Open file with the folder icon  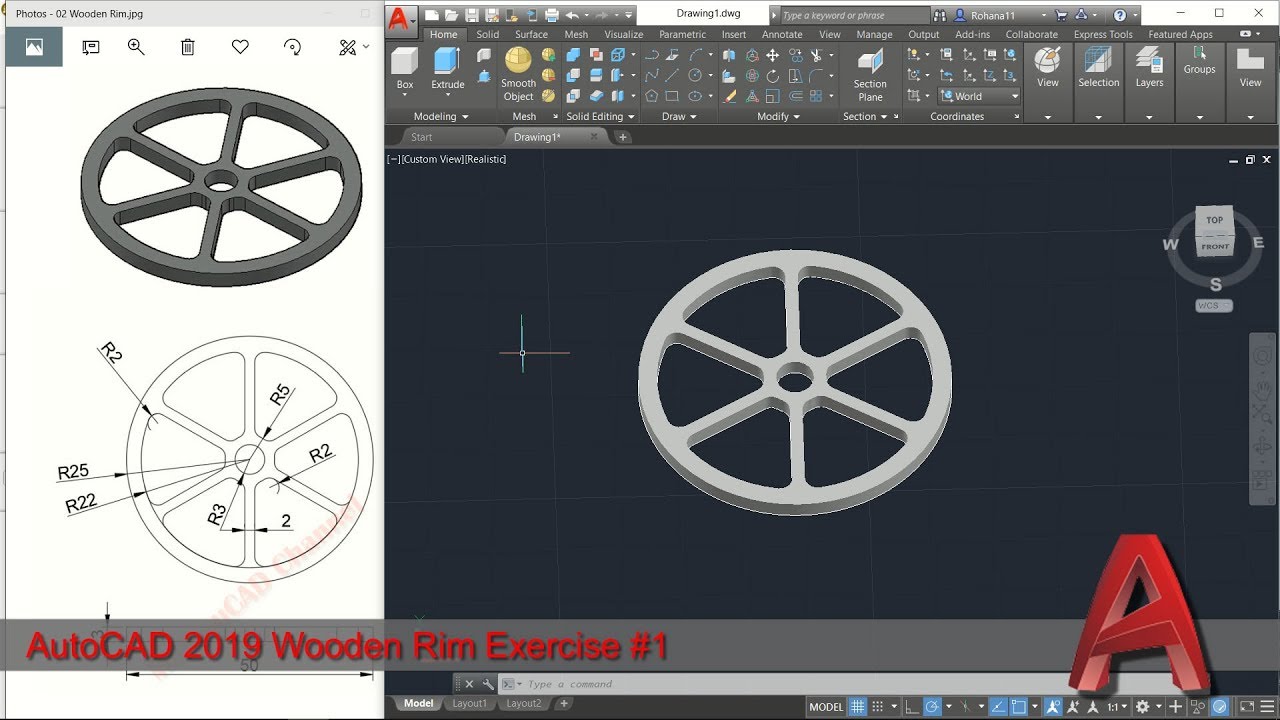(x=452, y=15)
